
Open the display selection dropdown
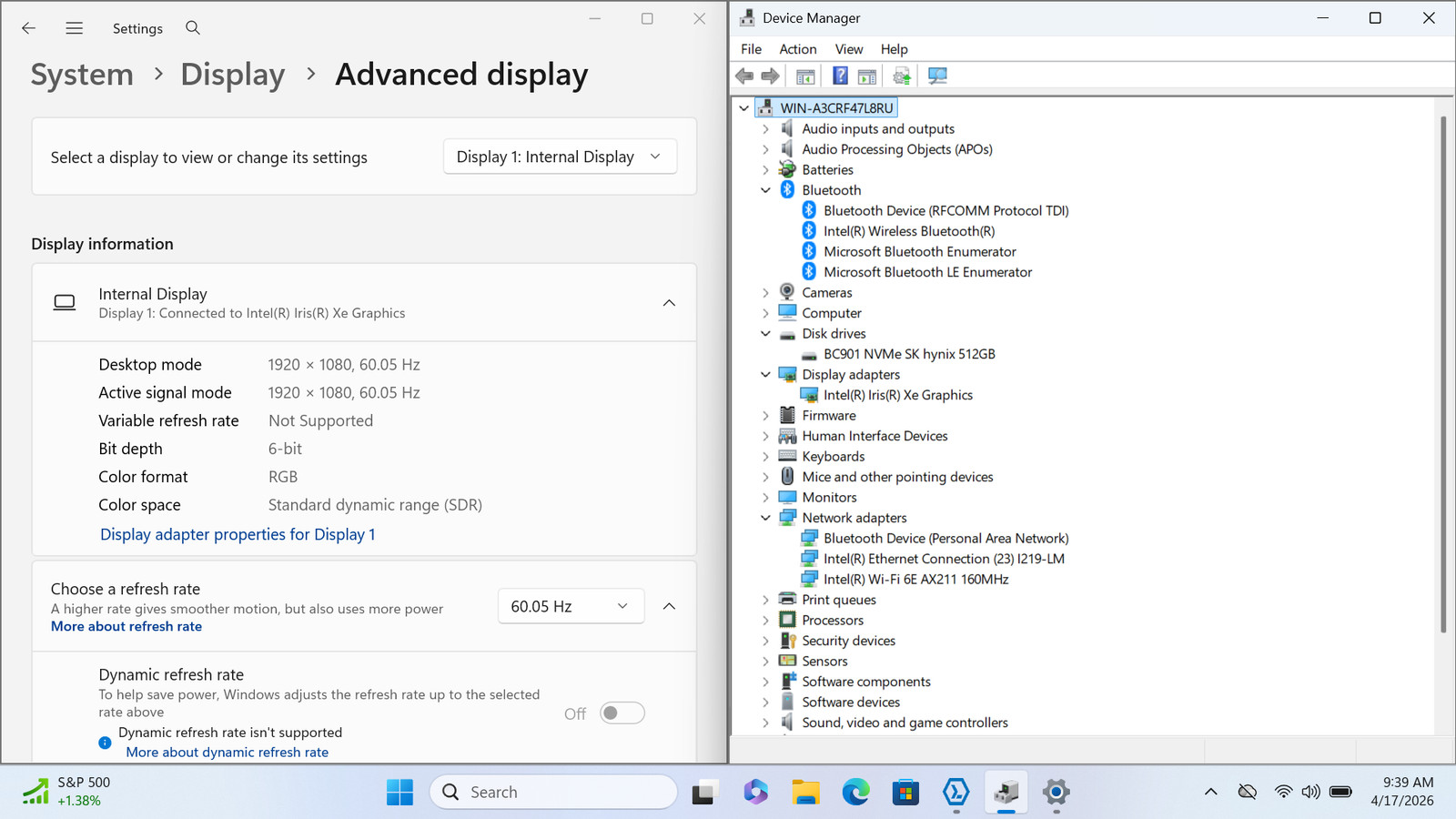point(560,157)
